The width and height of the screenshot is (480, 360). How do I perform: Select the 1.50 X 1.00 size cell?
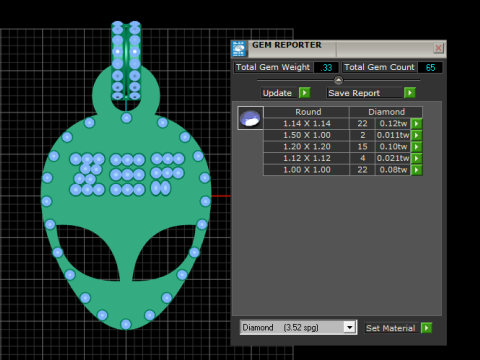click(307, 135)
